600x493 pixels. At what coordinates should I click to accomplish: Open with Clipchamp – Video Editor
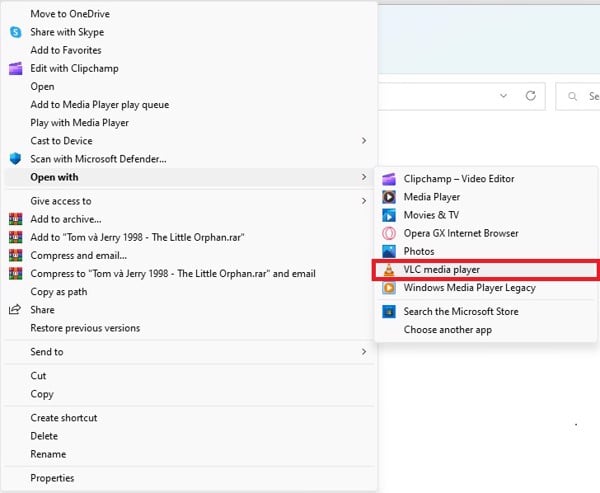point(459,179)
